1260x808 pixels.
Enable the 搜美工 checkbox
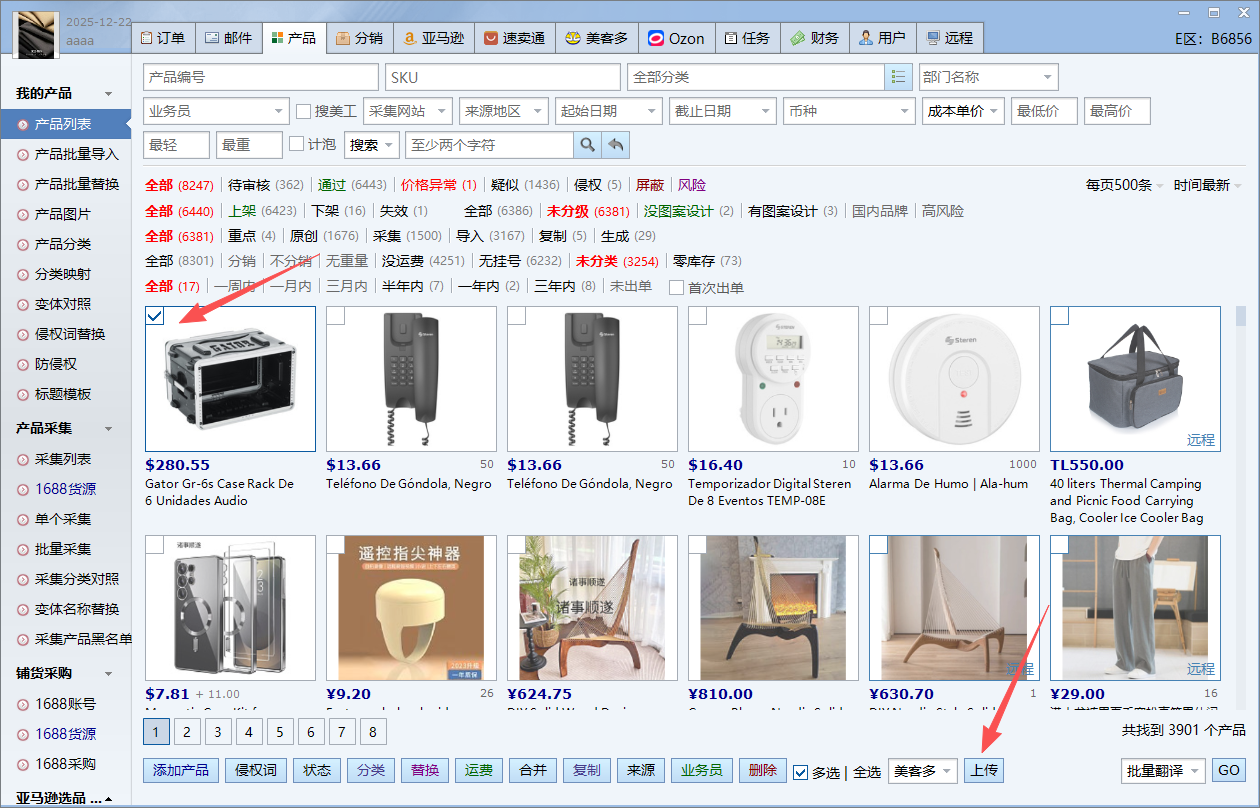click(x=304, y=111)
